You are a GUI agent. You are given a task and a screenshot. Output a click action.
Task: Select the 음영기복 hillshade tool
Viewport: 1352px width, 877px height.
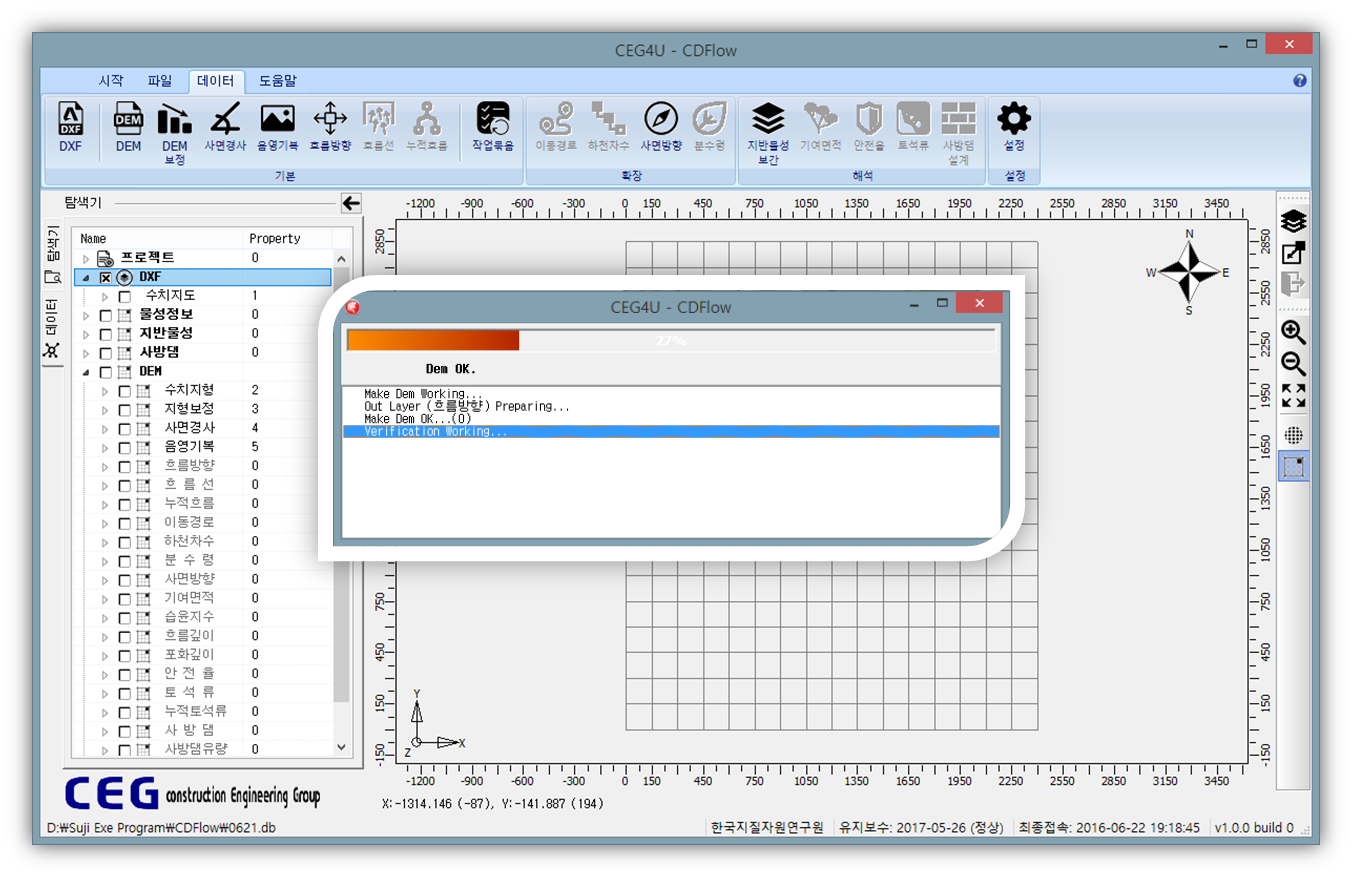click(x=278, y=128)
